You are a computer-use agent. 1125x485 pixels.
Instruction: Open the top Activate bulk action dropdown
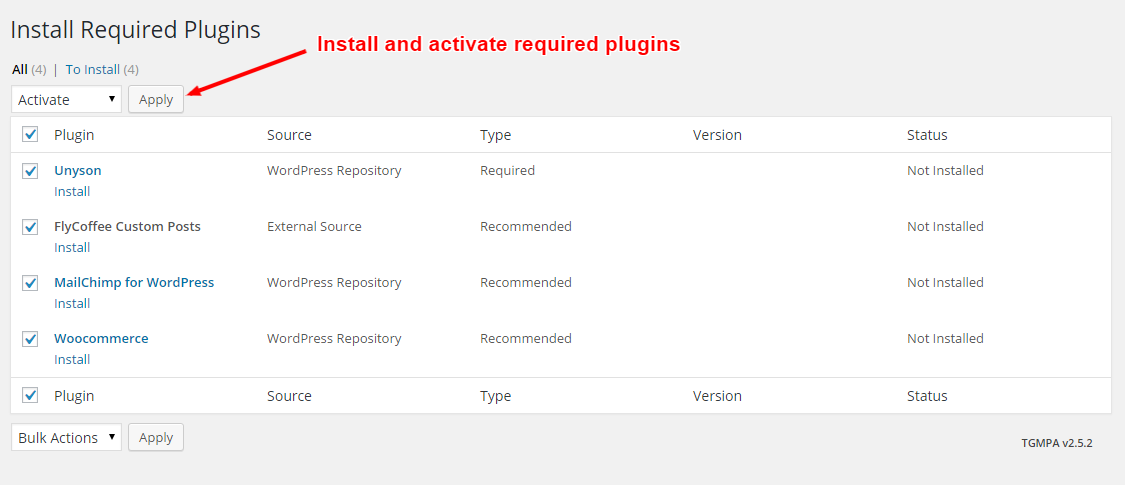pyautogui.click(x=66, y=99)
